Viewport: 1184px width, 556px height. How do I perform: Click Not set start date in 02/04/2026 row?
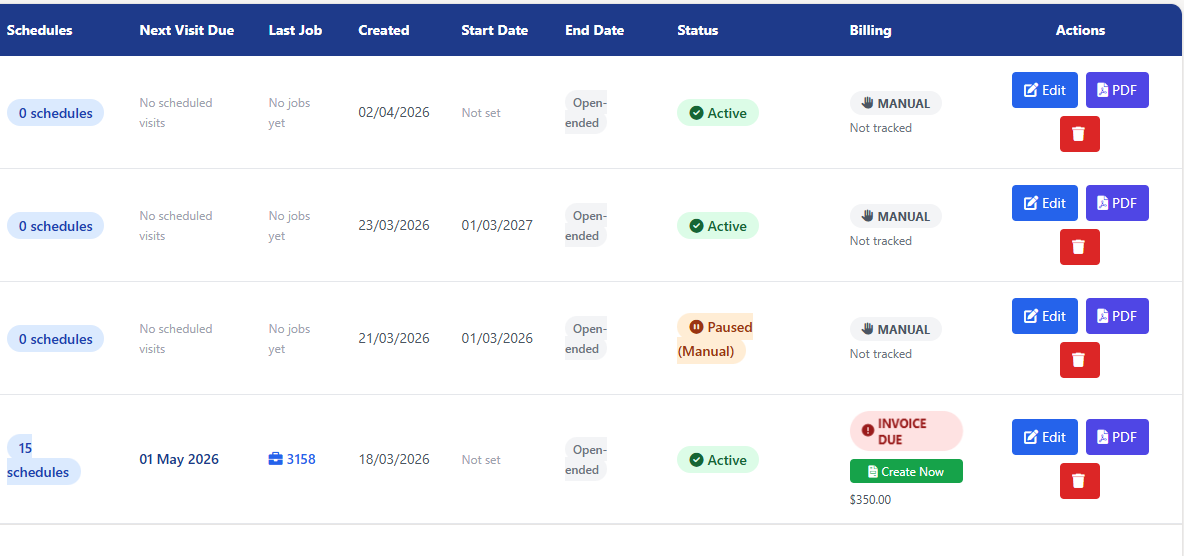point(481,113)
